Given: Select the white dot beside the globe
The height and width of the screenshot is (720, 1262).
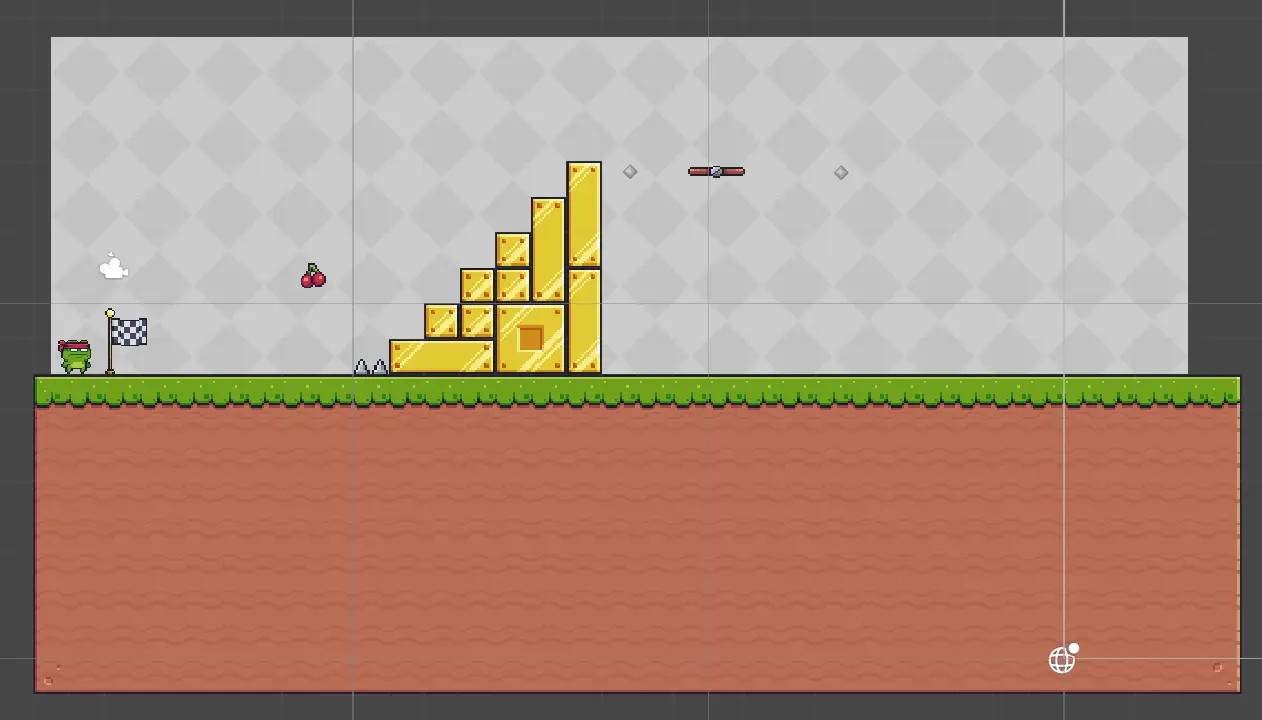Looking at the screenshot, I should point(1074,648).
